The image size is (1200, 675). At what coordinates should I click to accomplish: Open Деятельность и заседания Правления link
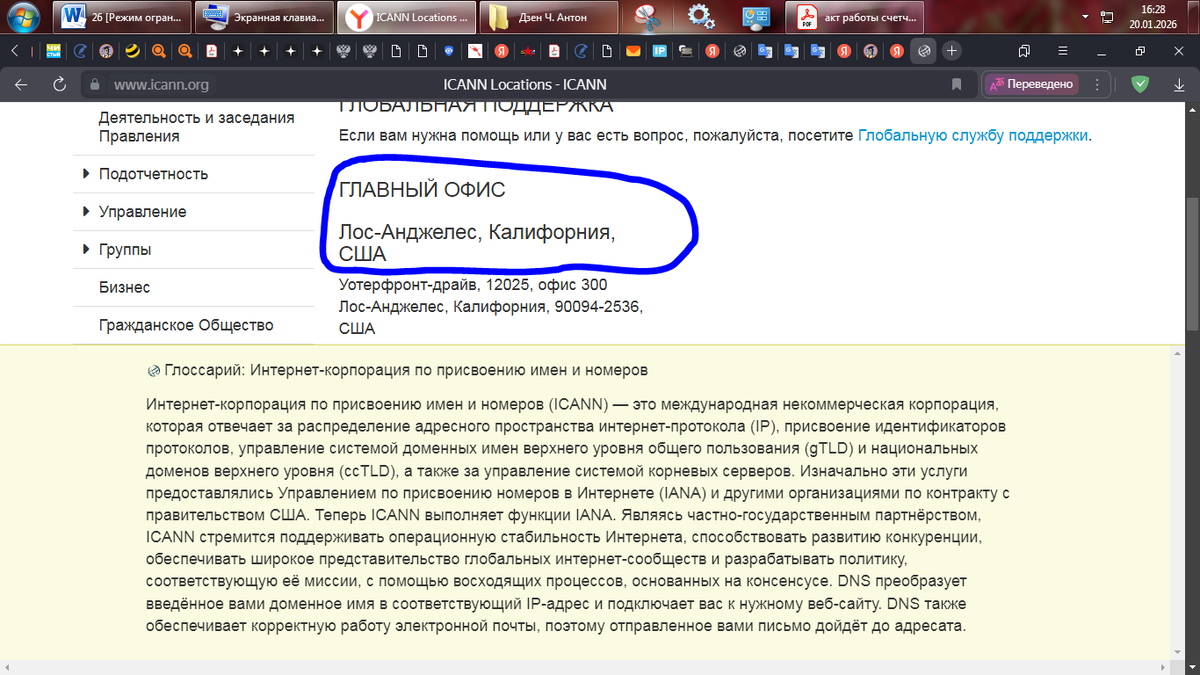point(196,127)
